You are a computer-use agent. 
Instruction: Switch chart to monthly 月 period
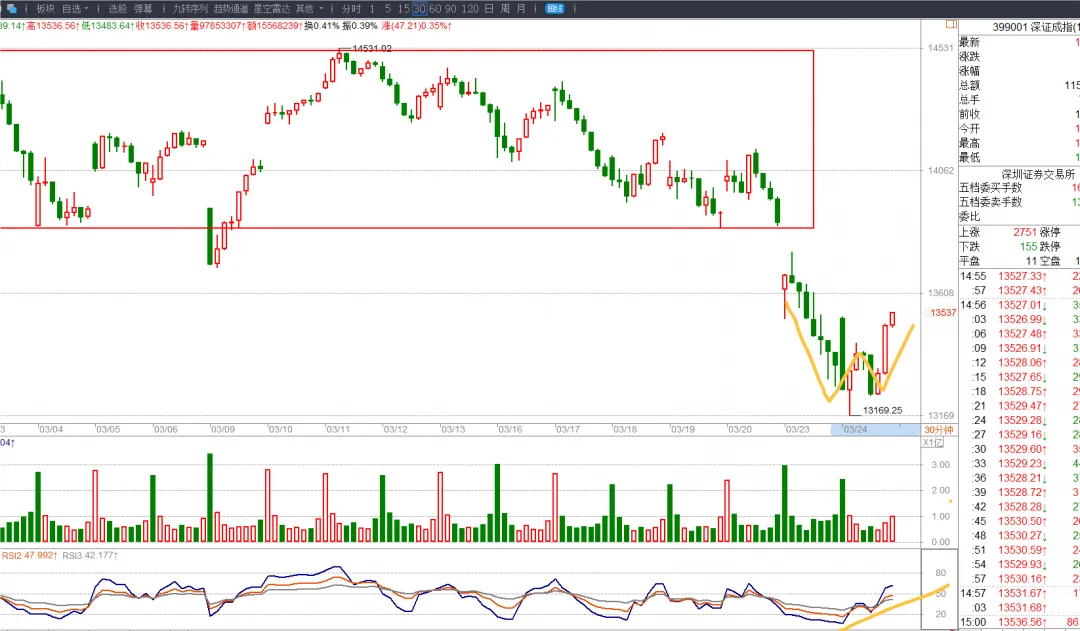point(521,8)
